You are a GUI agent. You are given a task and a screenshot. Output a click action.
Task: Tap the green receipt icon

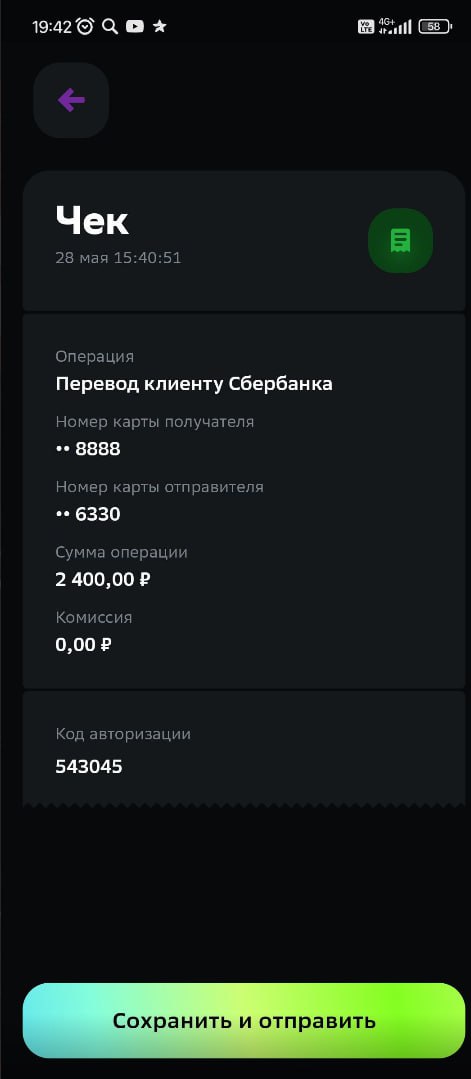click(400, 240)
